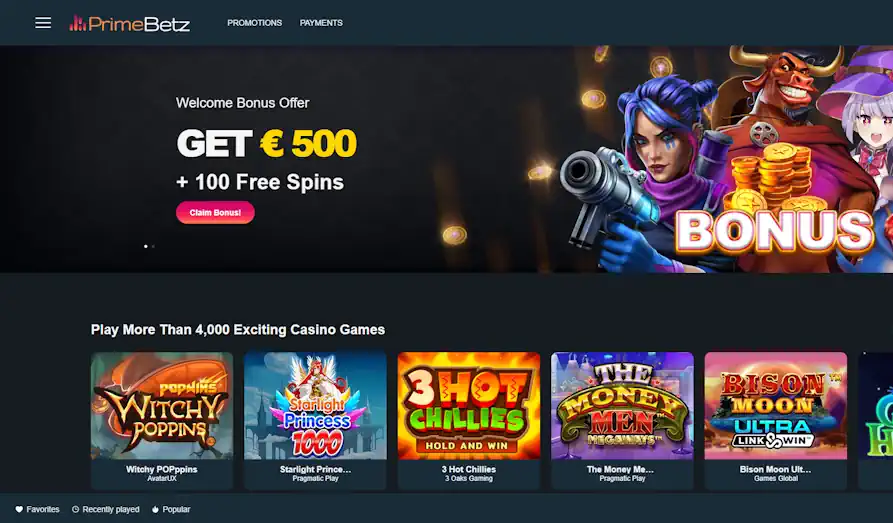
Task: Click the Recently played clock icon
Action: coord(75,509)
